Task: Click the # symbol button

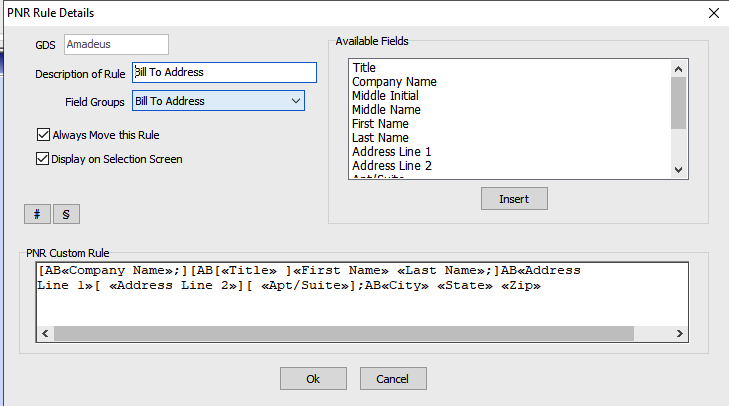Action: [37, 213]
